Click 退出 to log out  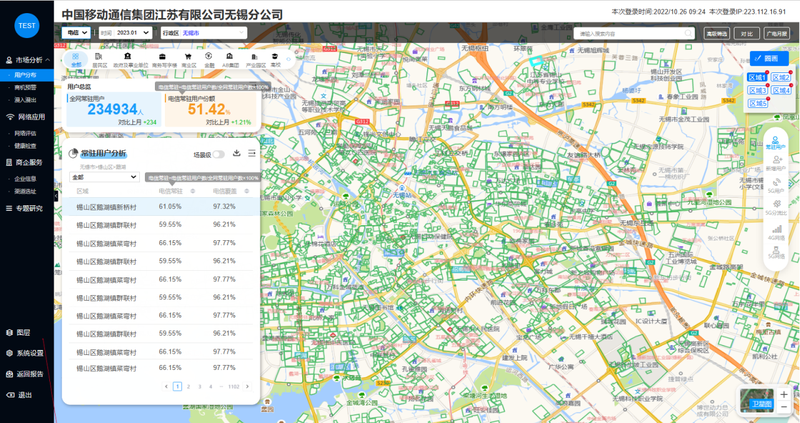click(x=19, y=395)
